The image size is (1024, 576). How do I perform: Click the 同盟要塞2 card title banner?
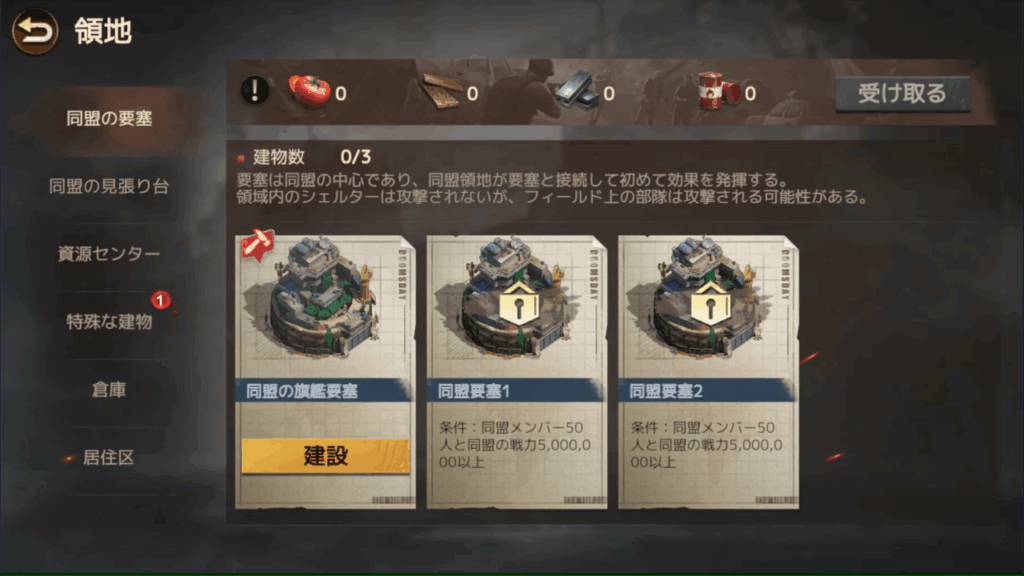[x=707, y=391]
